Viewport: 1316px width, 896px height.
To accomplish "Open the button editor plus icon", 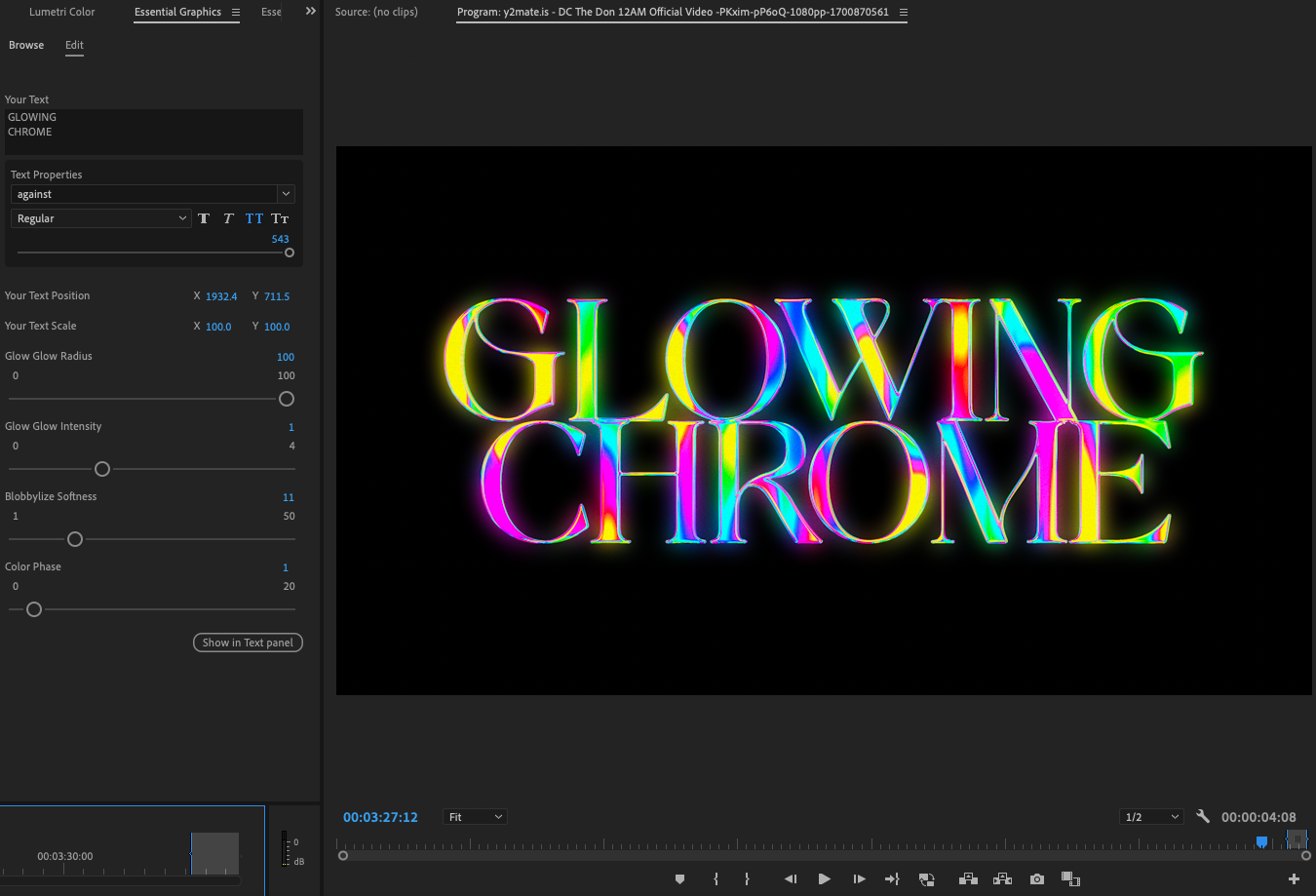I will pyautogui.click(x=1294, y=879).
